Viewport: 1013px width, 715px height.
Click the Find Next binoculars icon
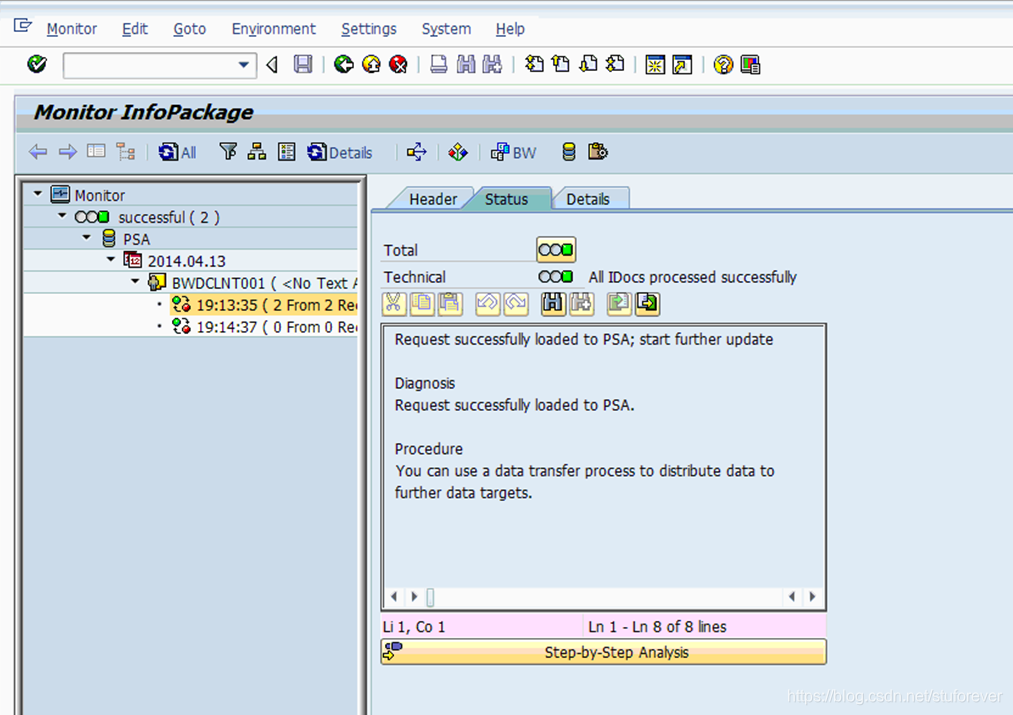(x=492, y=64)
